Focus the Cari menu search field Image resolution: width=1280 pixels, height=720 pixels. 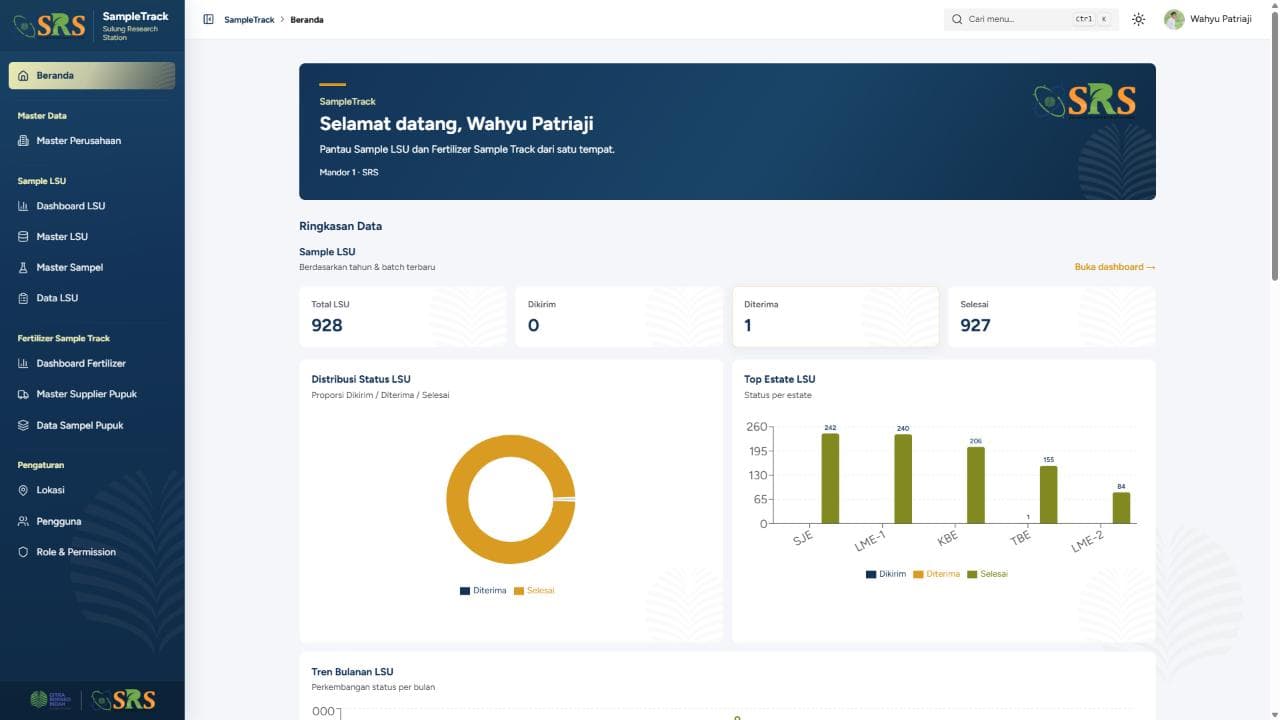click(x=1031, y=19)
